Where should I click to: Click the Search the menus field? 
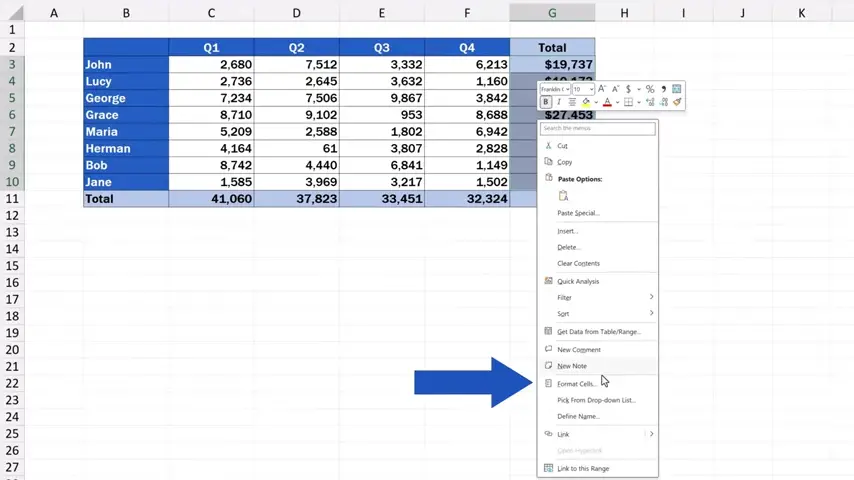point(598,128)
